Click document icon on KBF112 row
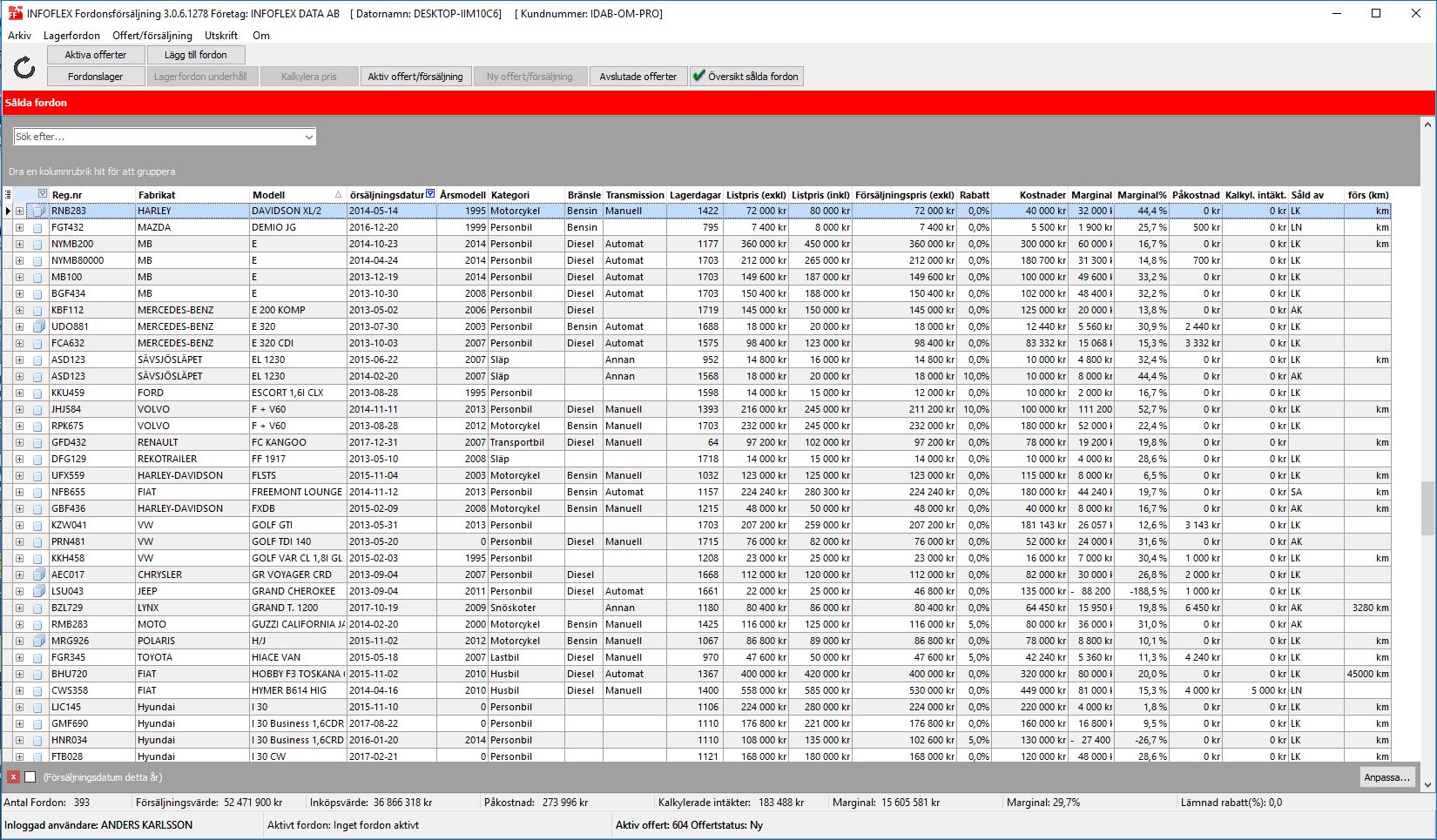 [37, 310]
